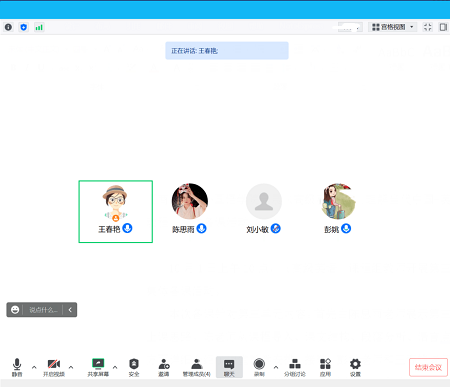This screenshot has width=450, height=387.
Task: Start recording with 录制 button
Action: pyautogui.click(x=259, y=367)
